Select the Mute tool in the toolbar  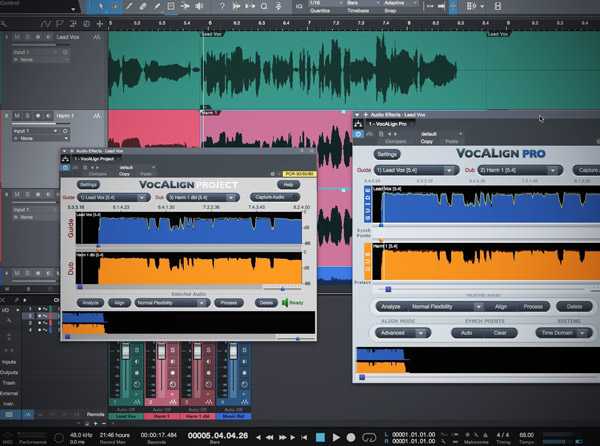click(171, 6)
